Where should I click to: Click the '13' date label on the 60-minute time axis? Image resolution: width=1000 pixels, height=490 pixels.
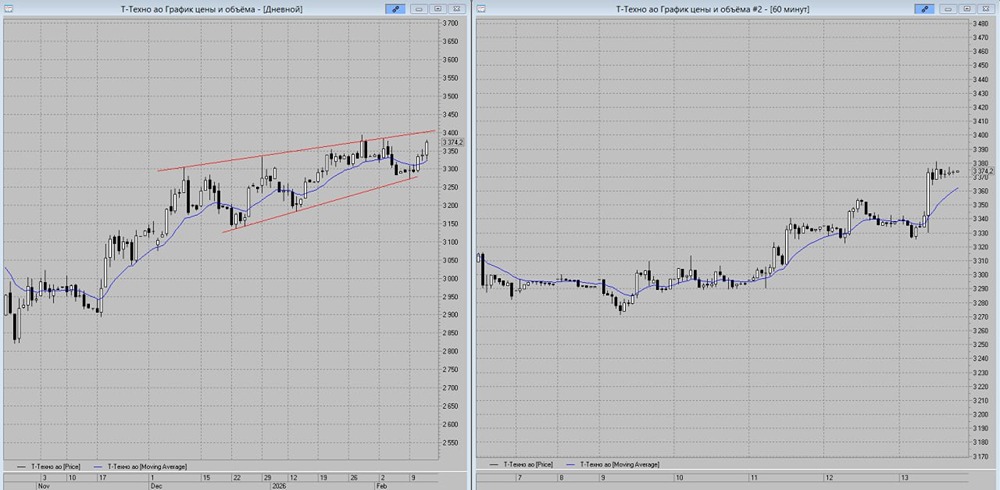click(904, 477)
